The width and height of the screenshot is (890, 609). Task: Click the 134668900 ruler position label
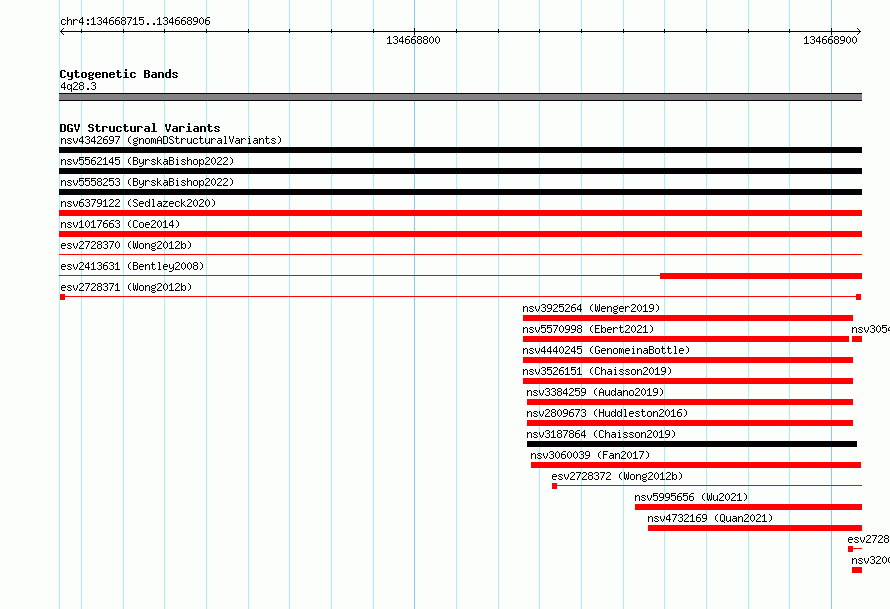click(x=830, y=40)
